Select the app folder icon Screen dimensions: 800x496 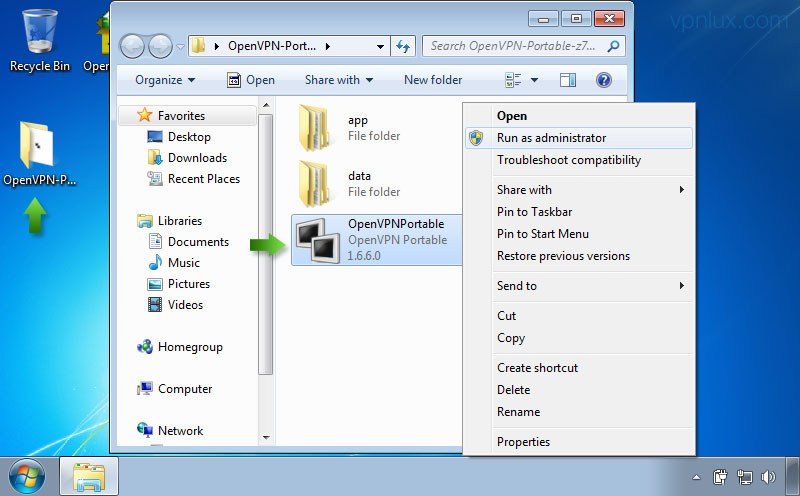point(314,128)
